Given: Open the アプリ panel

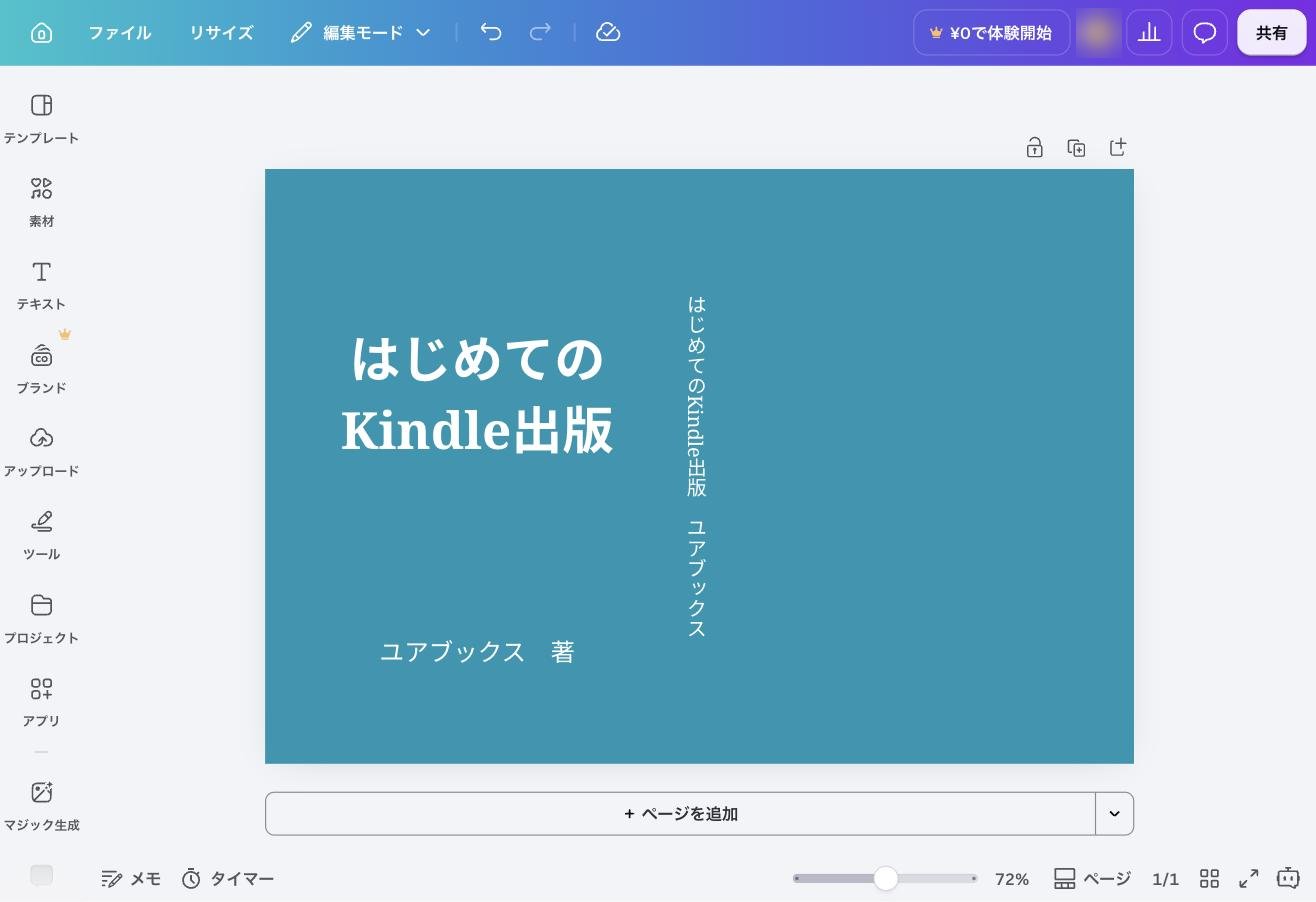Looking at the screenshot, I should (41, 702).
